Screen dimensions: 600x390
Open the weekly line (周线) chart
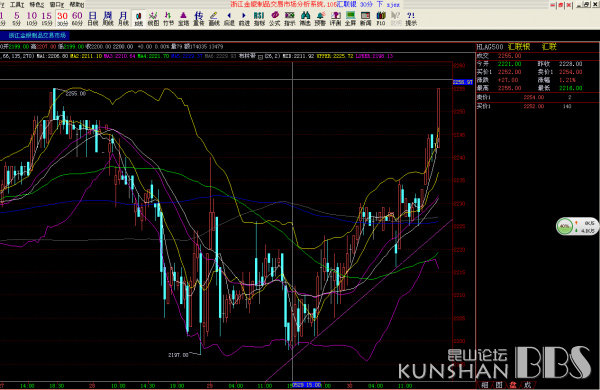(108, 18)
